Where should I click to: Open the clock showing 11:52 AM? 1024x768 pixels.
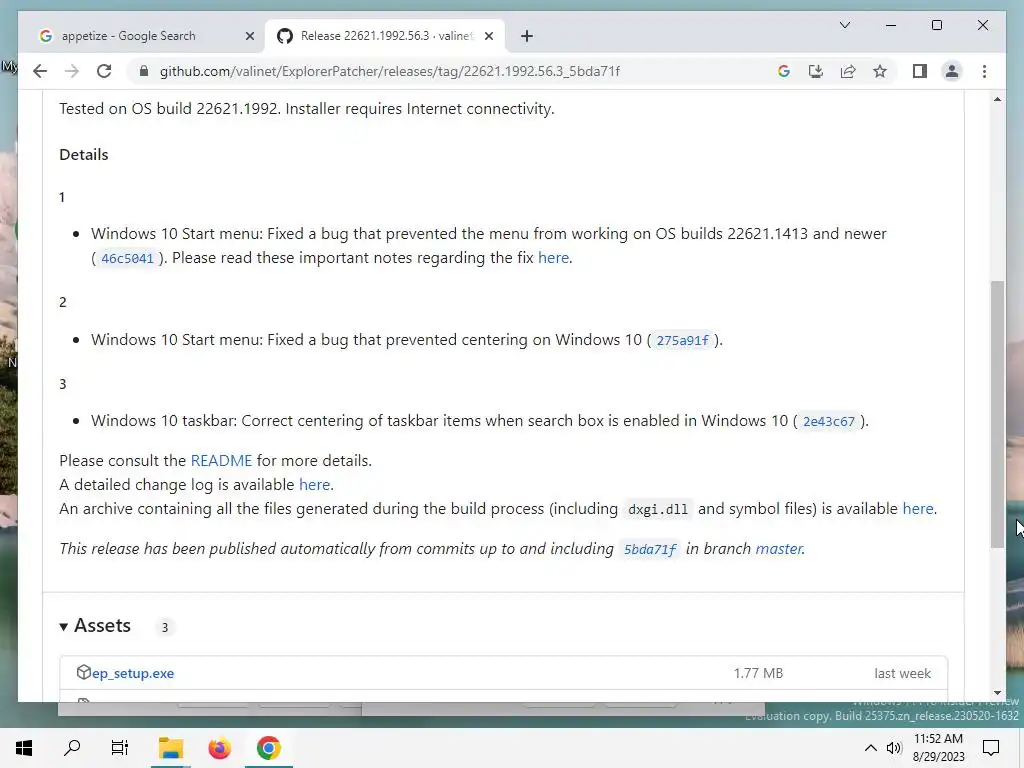938,748
